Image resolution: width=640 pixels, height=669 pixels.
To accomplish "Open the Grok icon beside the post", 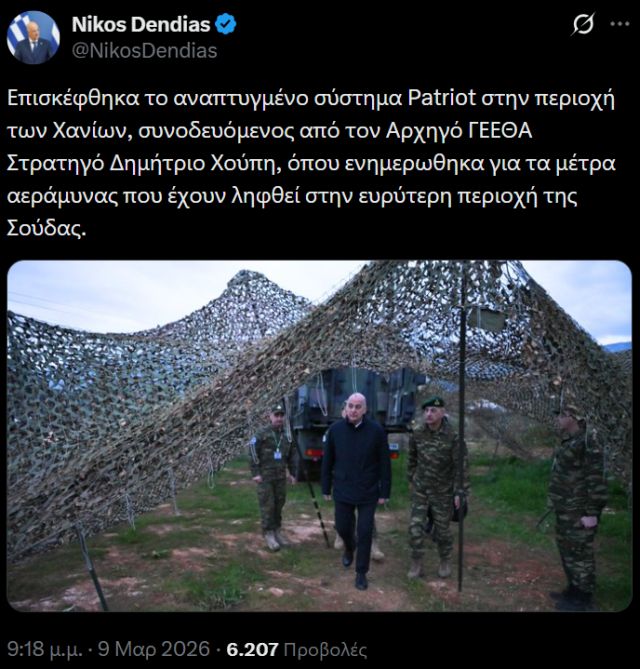I will pos(583,24).
